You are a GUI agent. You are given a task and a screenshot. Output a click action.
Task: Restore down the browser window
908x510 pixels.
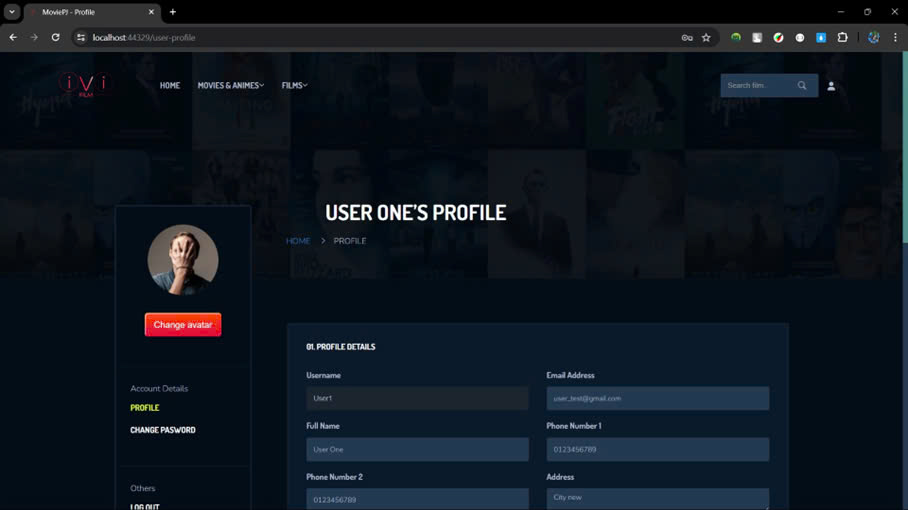pyautogui.click(x=867, y=12)
